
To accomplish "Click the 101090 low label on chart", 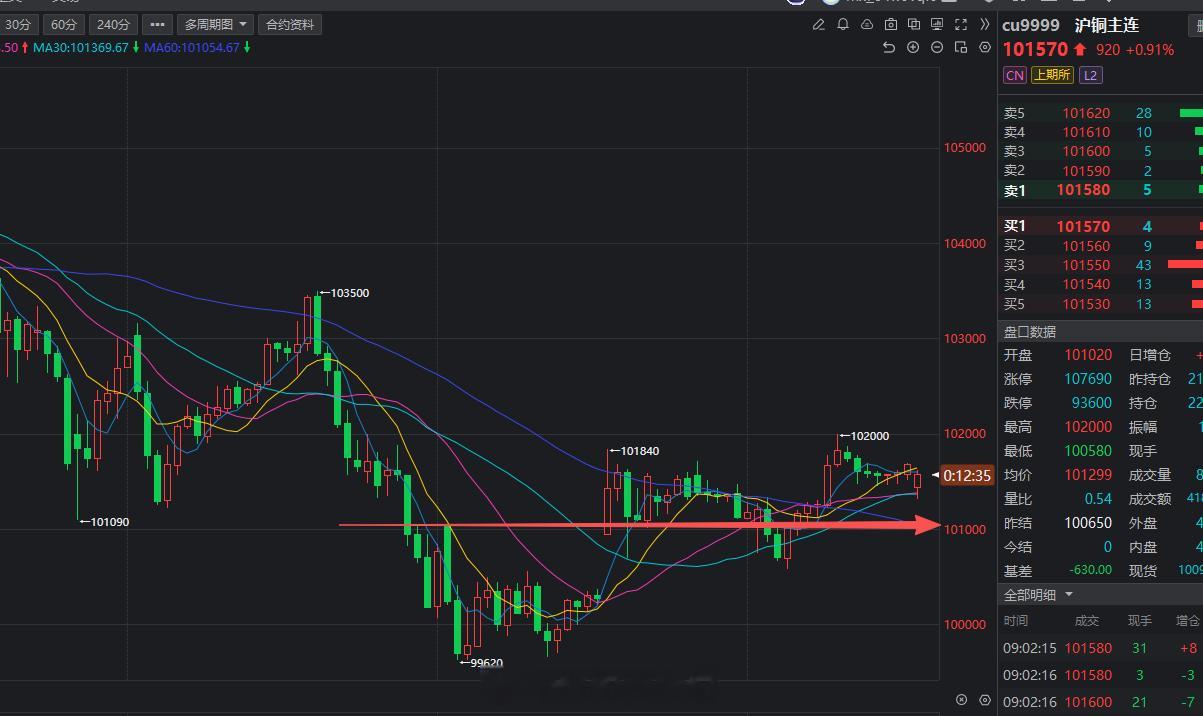I will click(x=110, y=522).
